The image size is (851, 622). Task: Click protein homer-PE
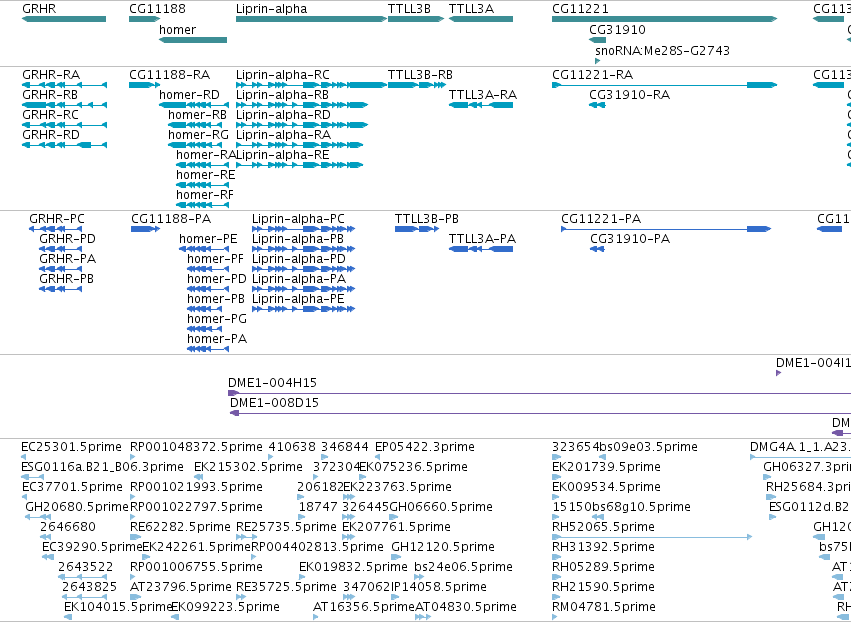208,239
